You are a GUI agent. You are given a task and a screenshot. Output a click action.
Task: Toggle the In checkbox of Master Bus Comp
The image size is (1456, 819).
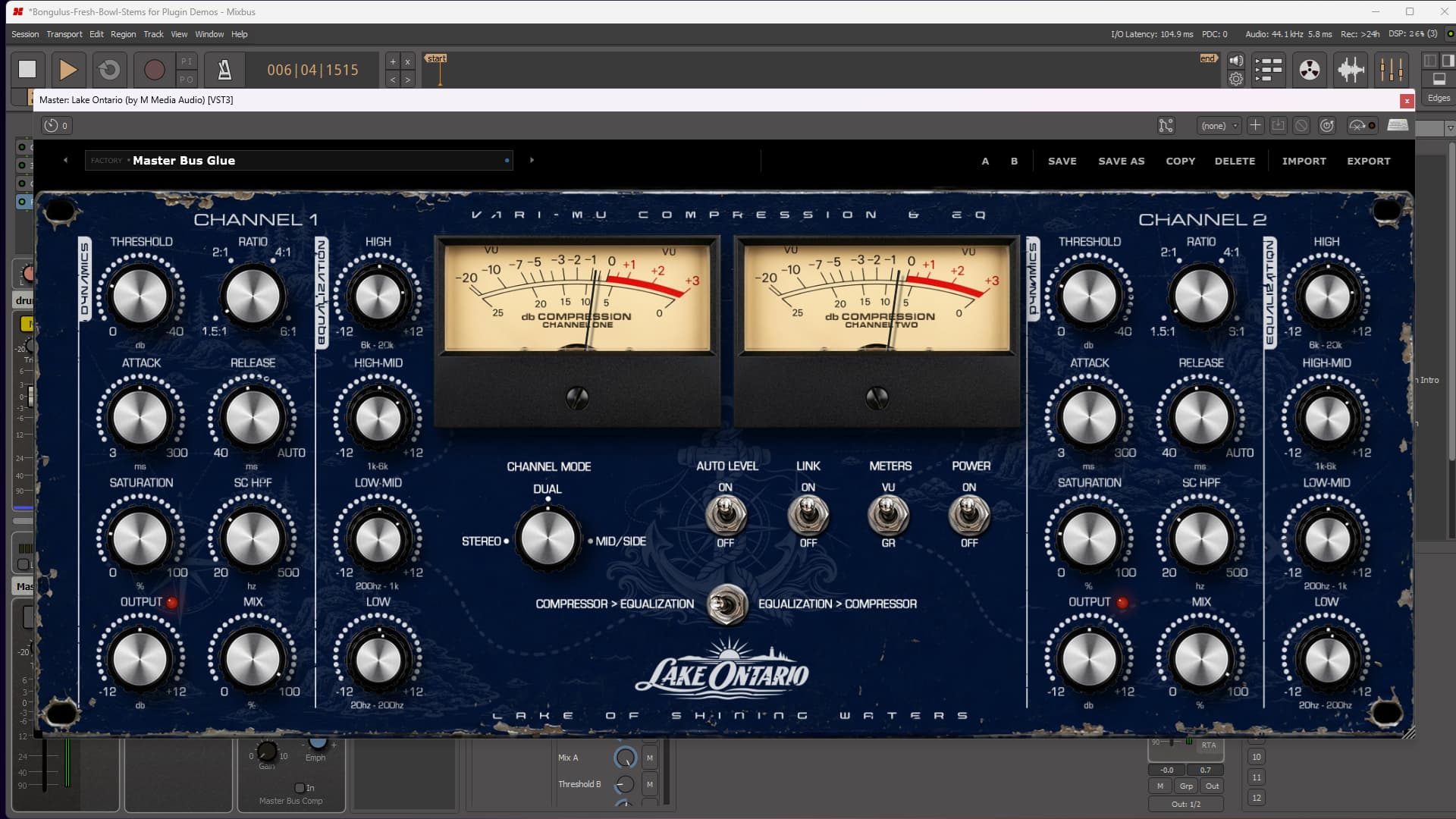[300, 788]
